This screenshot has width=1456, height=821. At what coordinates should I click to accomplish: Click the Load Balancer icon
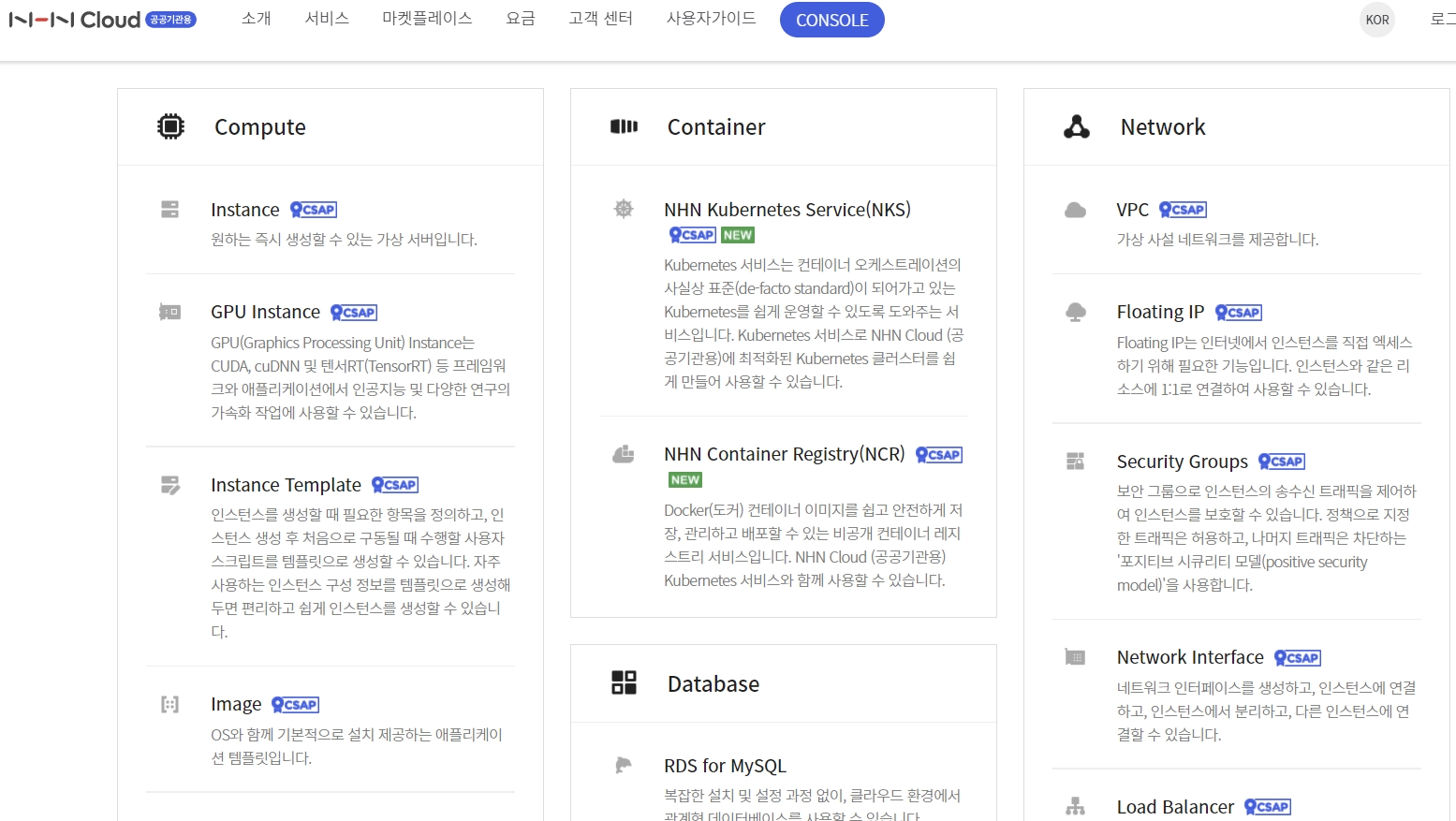click(1076, 806)
